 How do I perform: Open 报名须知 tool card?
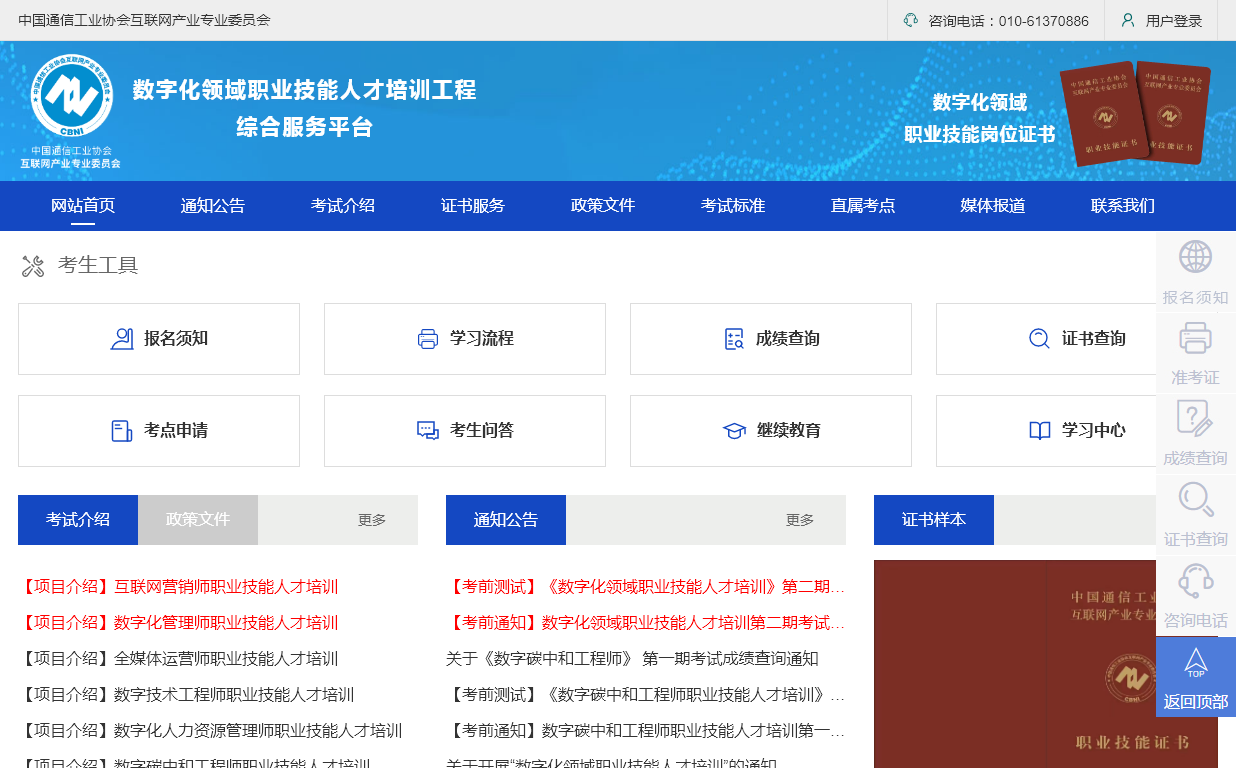click(159, 339)
